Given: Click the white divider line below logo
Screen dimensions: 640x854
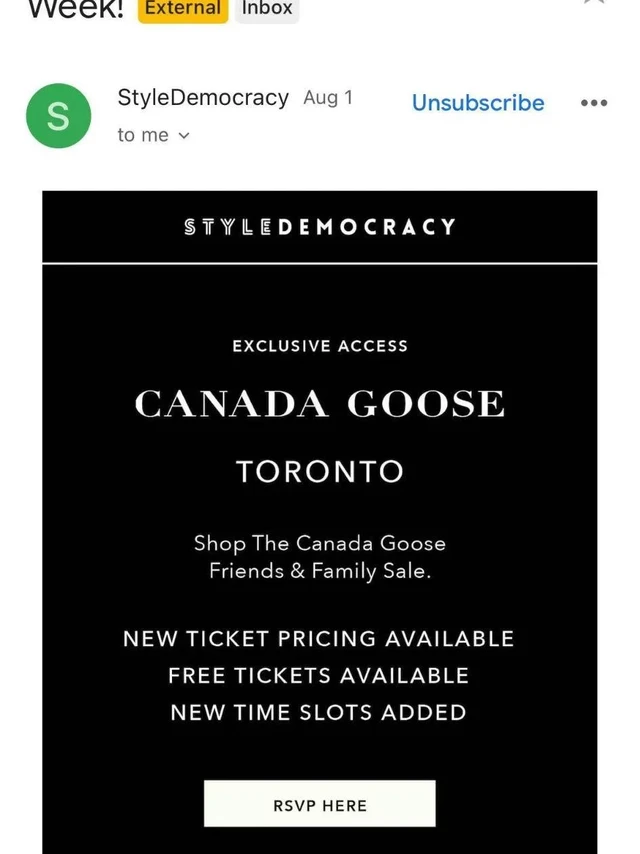Looking at the screenshot, I should point(320,263).
